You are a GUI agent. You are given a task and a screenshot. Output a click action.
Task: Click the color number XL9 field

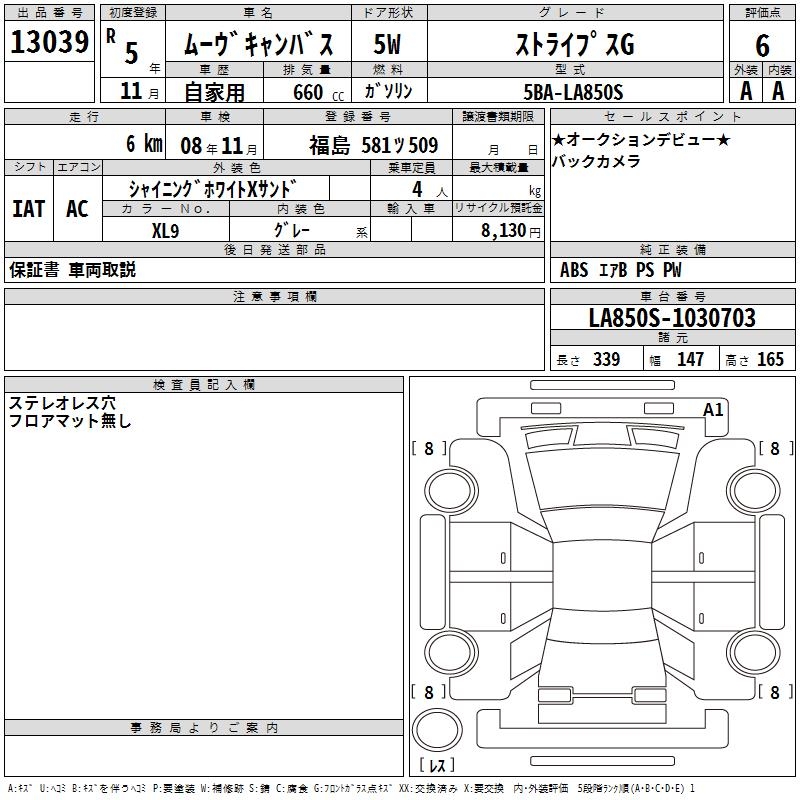tap(165, 229)
